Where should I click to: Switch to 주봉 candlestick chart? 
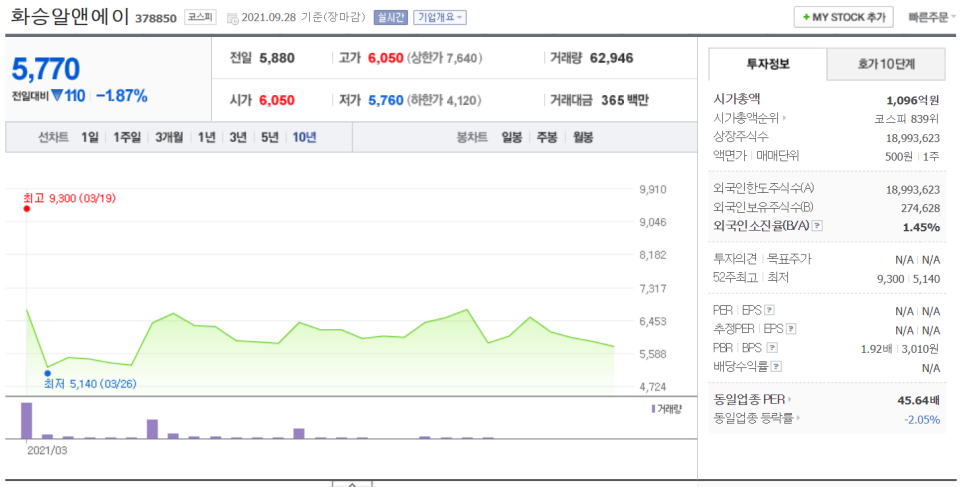tap(546, 137)
